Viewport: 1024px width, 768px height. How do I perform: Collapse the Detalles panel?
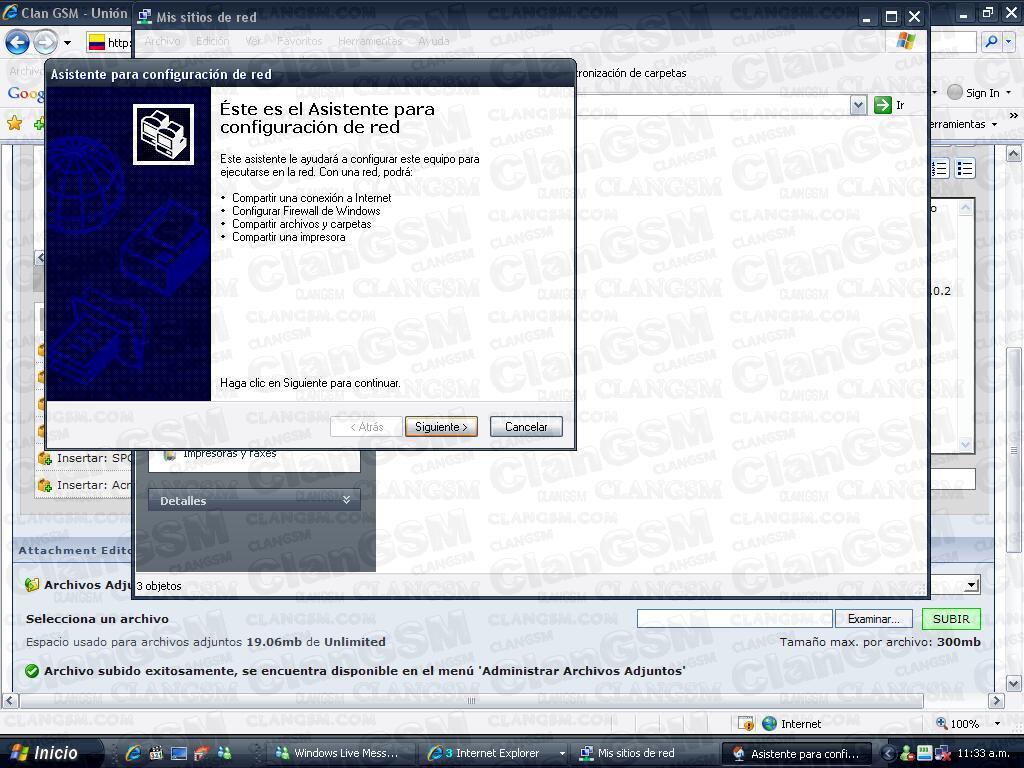[x=350, y=500]
